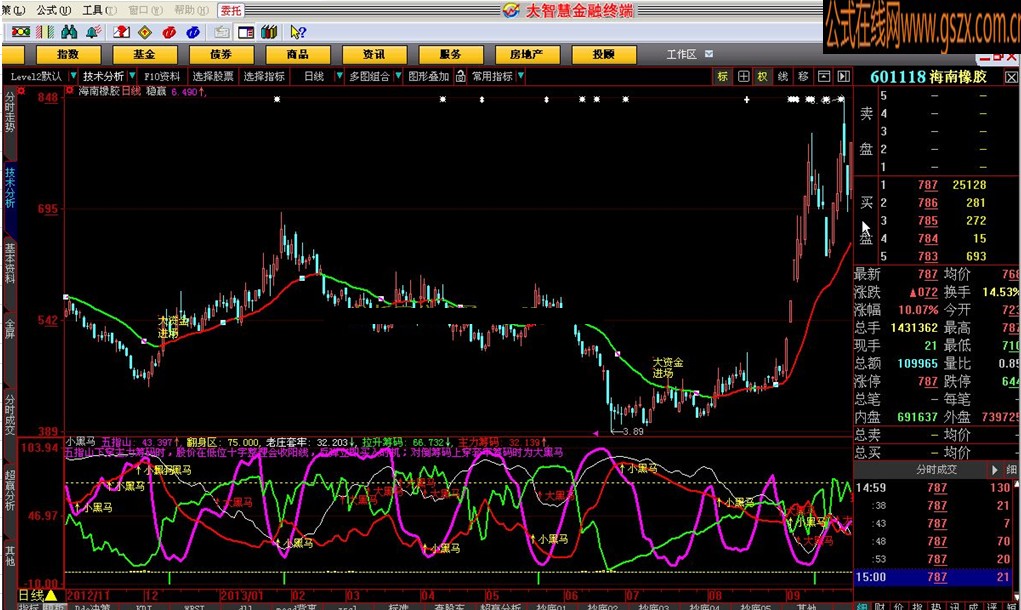The height and width of the screenshot is (610, 1021).
Task: Click the traffic light indicator toolbar icon
Action: [20, 32]
